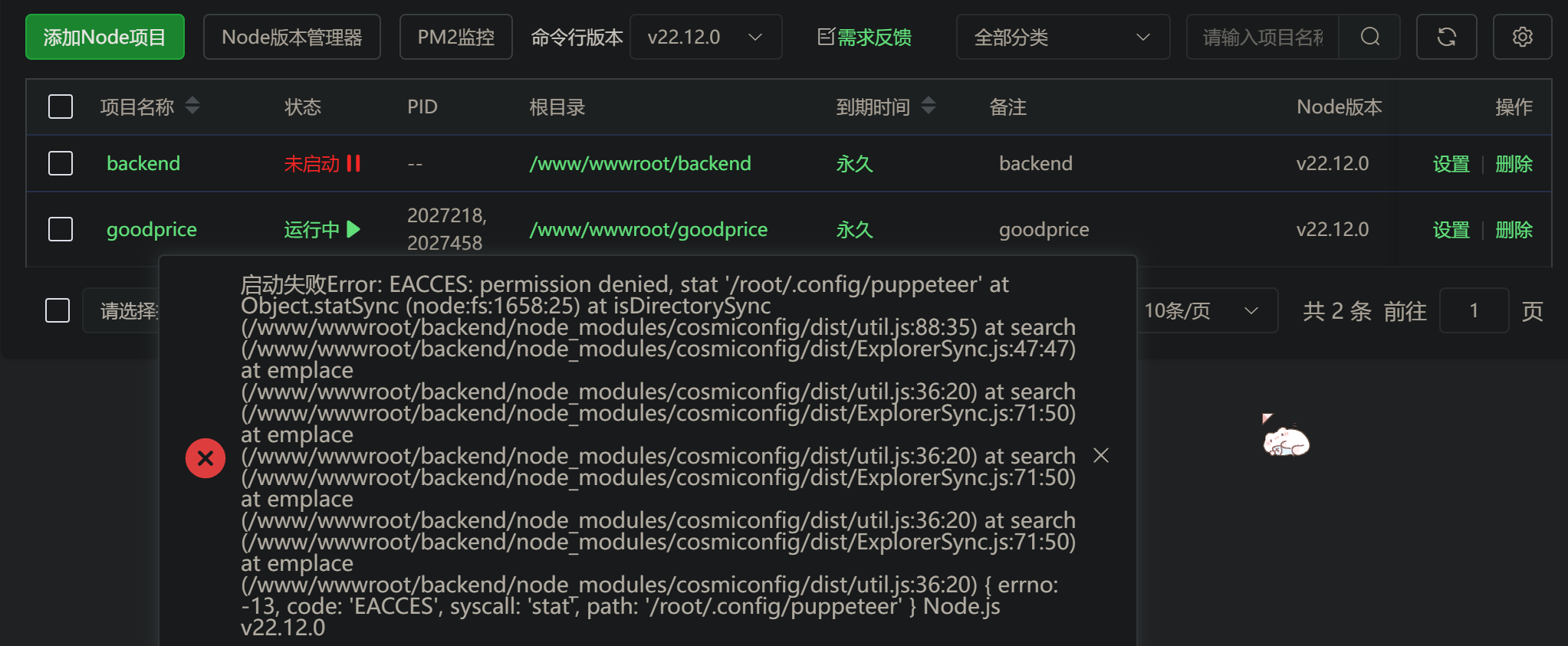Click the refresh list icon

pyautogui.click(x=1446, y=37)
